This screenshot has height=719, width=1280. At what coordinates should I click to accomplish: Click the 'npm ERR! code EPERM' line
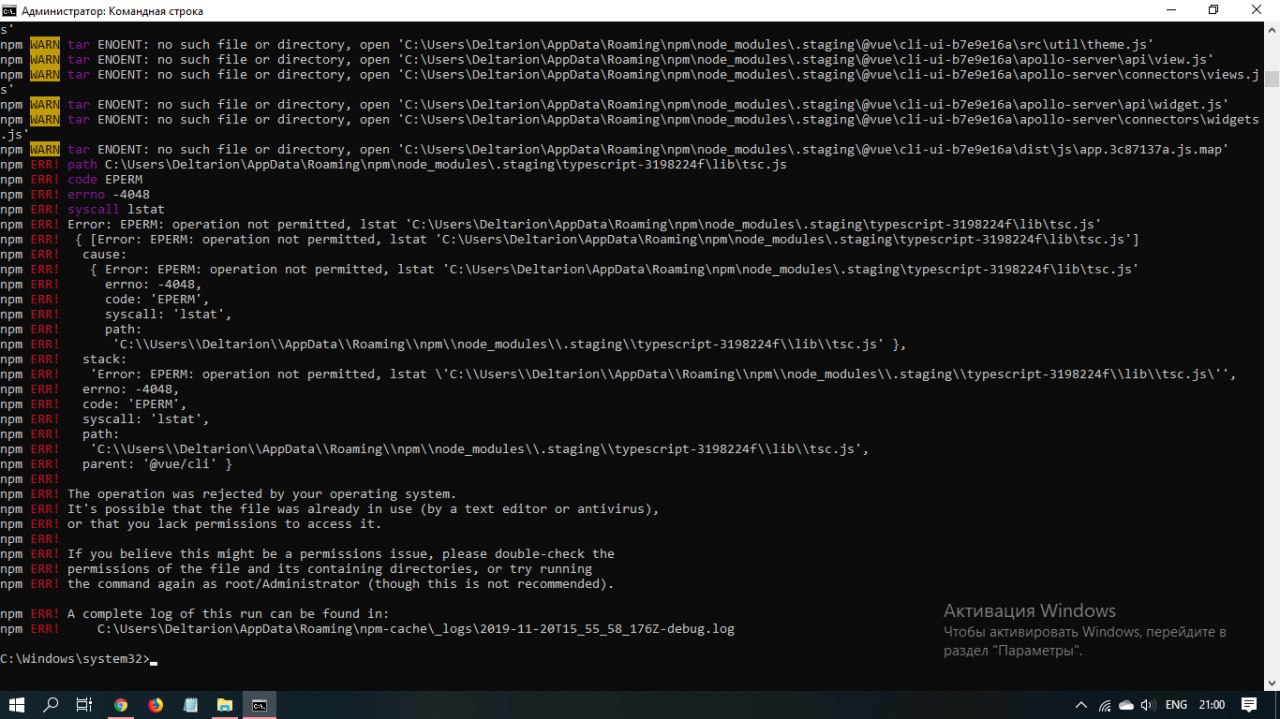pyautogui.click(x=71, y=179)
